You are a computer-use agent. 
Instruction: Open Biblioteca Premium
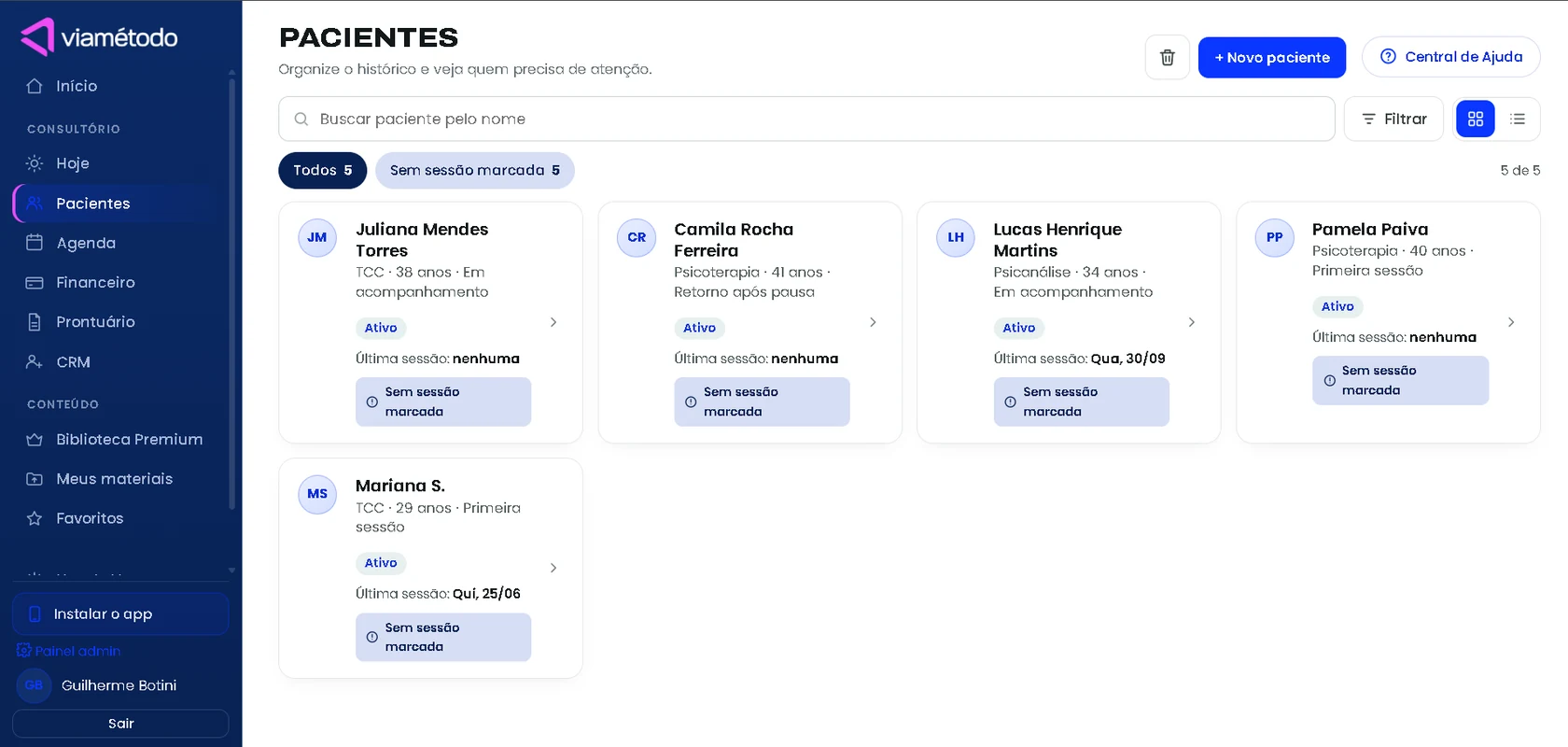[x=116, y=440]
